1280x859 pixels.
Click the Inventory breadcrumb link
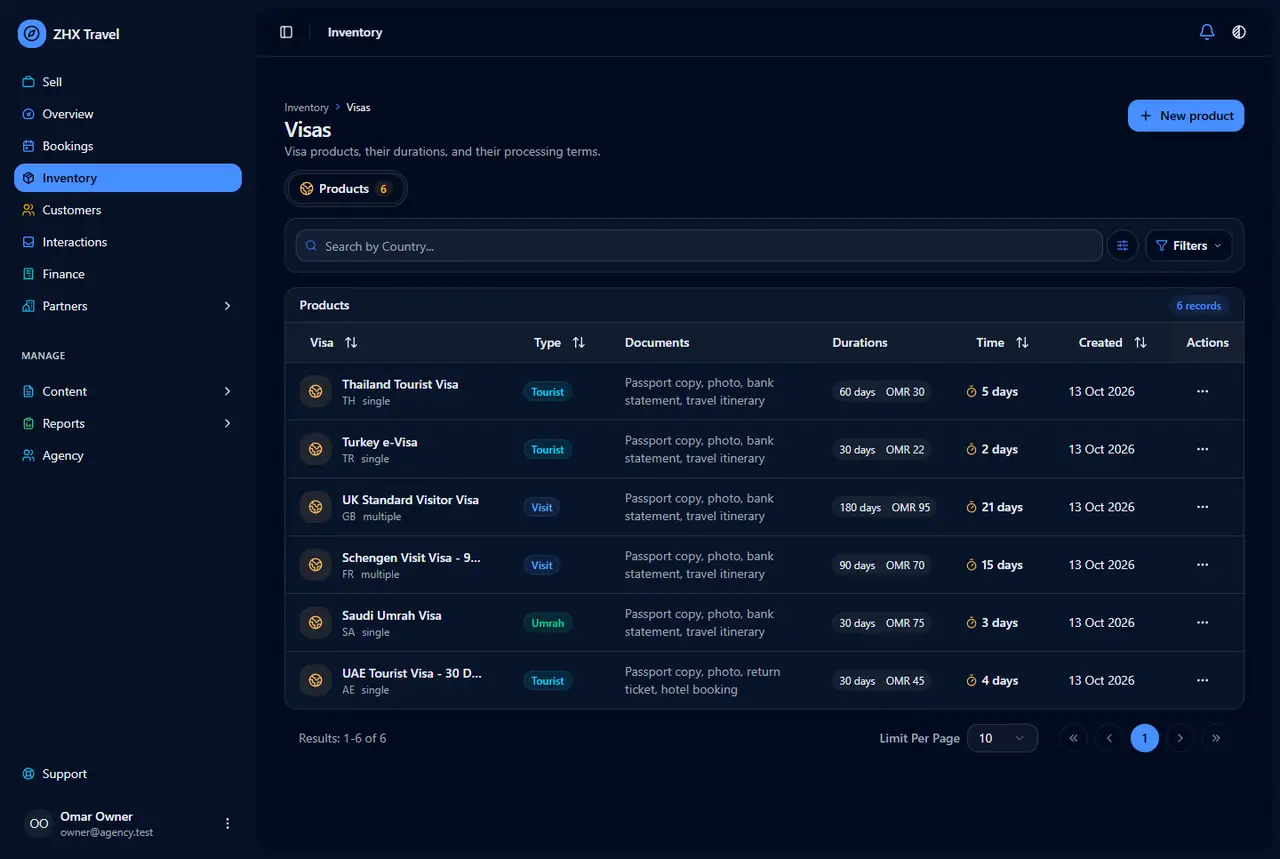[x=306, y=108]
